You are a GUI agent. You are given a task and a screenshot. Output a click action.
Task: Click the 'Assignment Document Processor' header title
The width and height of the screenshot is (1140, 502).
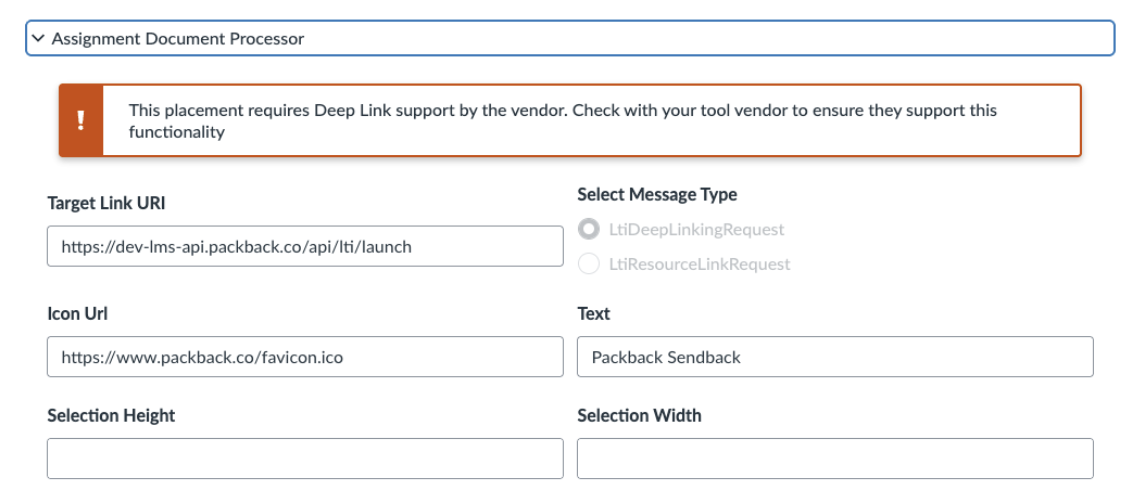point(177,39)
